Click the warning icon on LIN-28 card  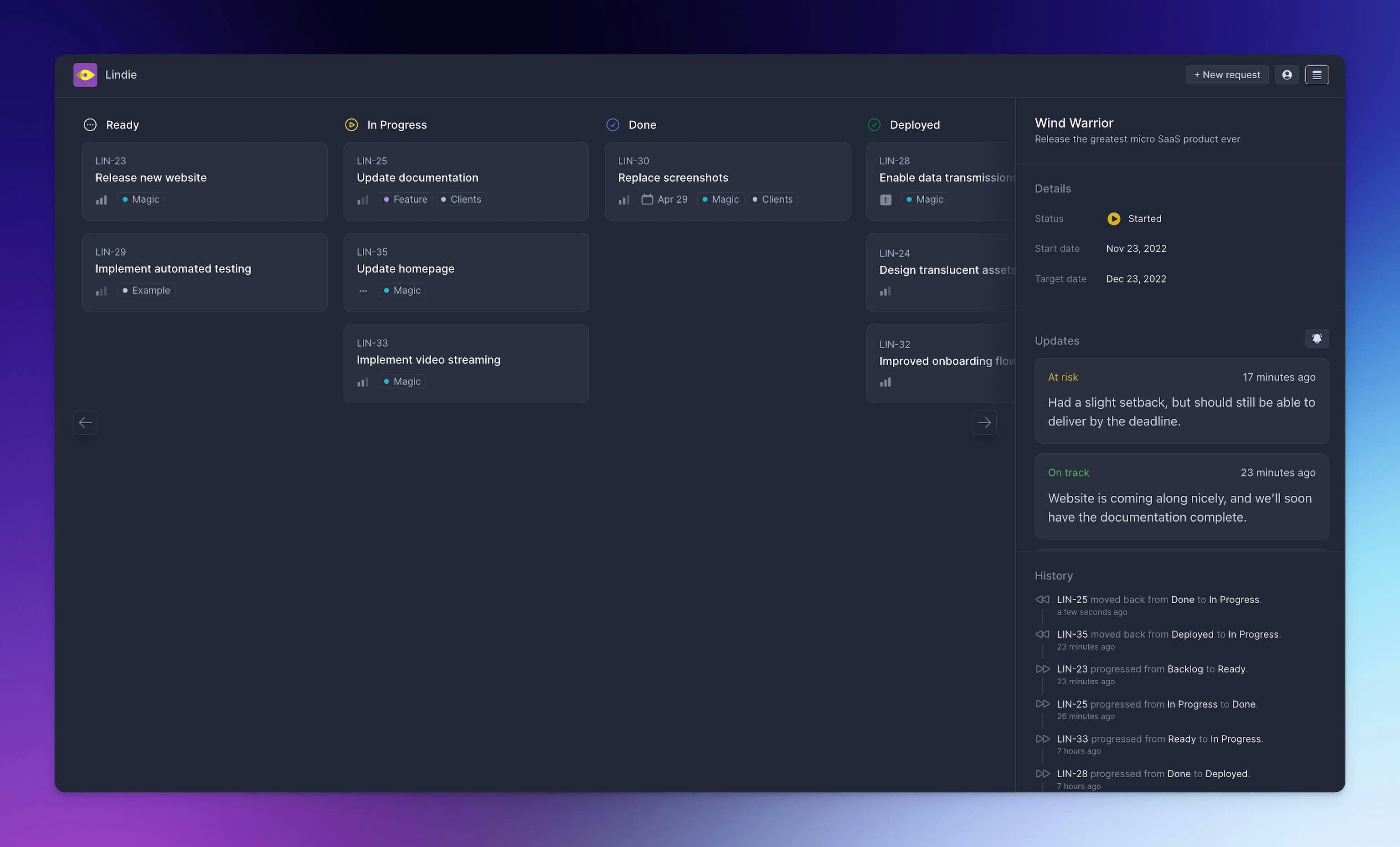coord(885,200)
